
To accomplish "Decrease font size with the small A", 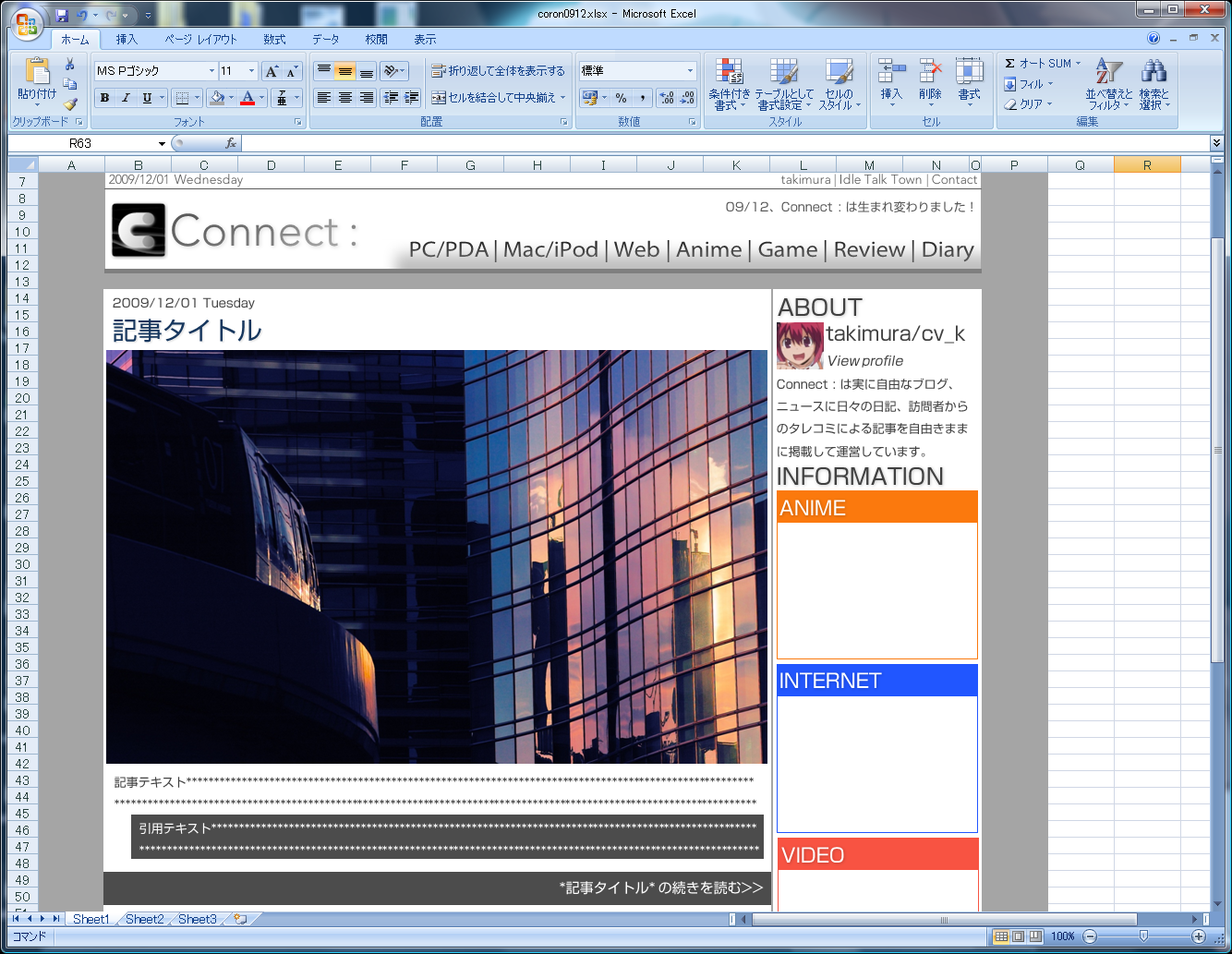I will [x=292, y=71].
